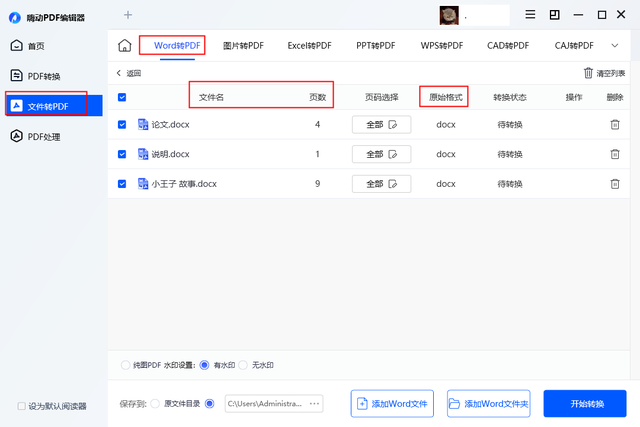Open page selection 全部 for 说明.docx

(381, 154)
